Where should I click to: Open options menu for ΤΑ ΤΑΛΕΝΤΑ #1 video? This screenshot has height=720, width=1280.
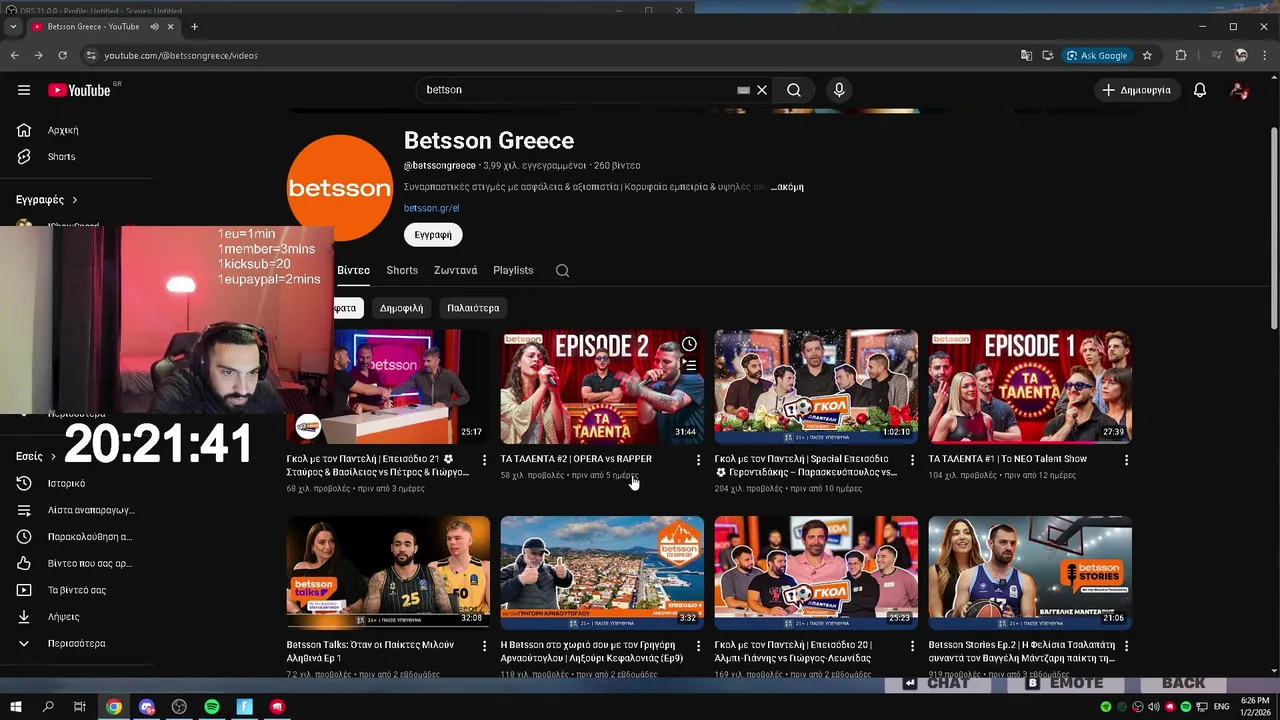point(1126,460)
